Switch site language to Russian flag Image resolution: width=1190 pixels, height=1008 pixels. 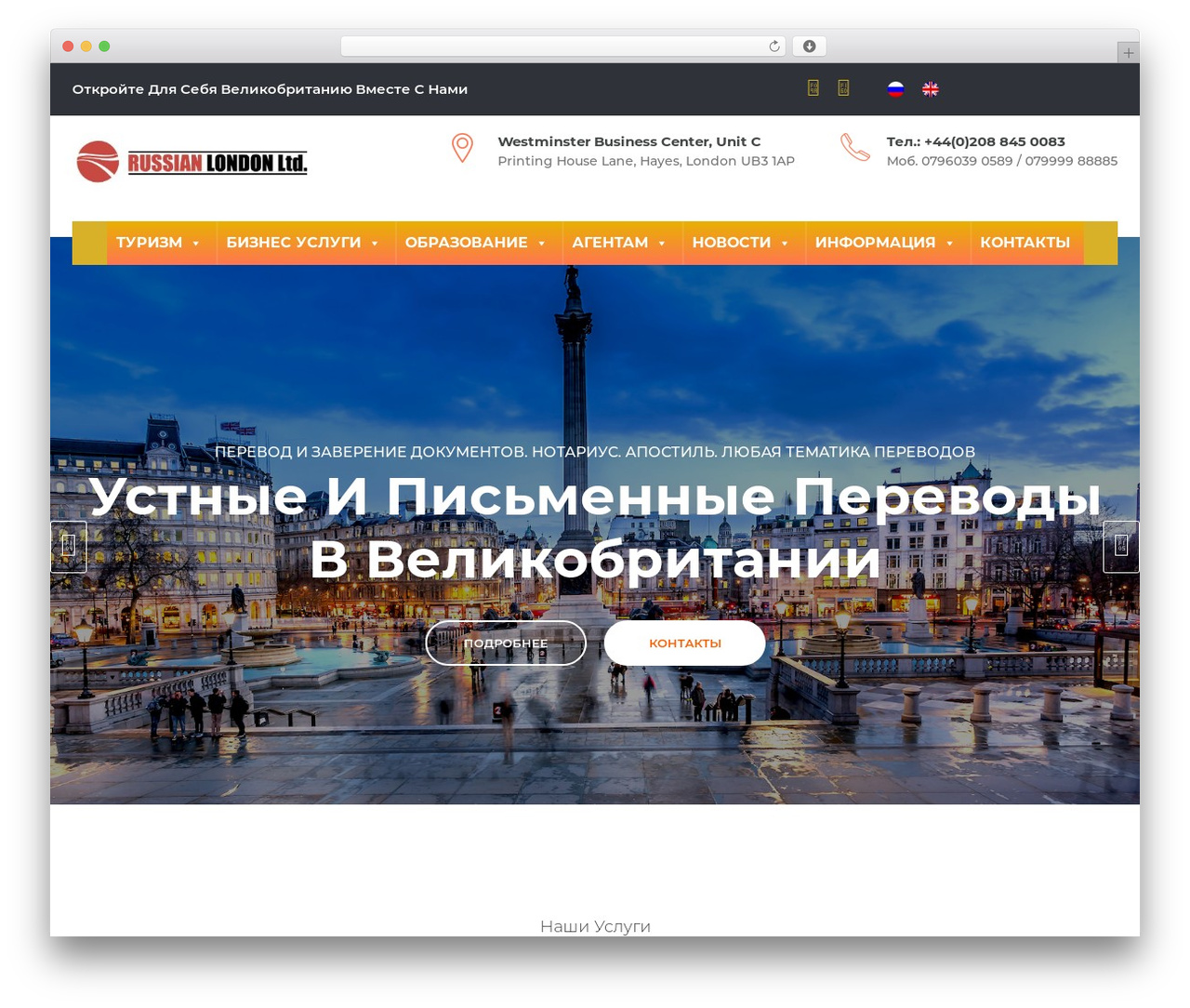[x=895, y=89]
